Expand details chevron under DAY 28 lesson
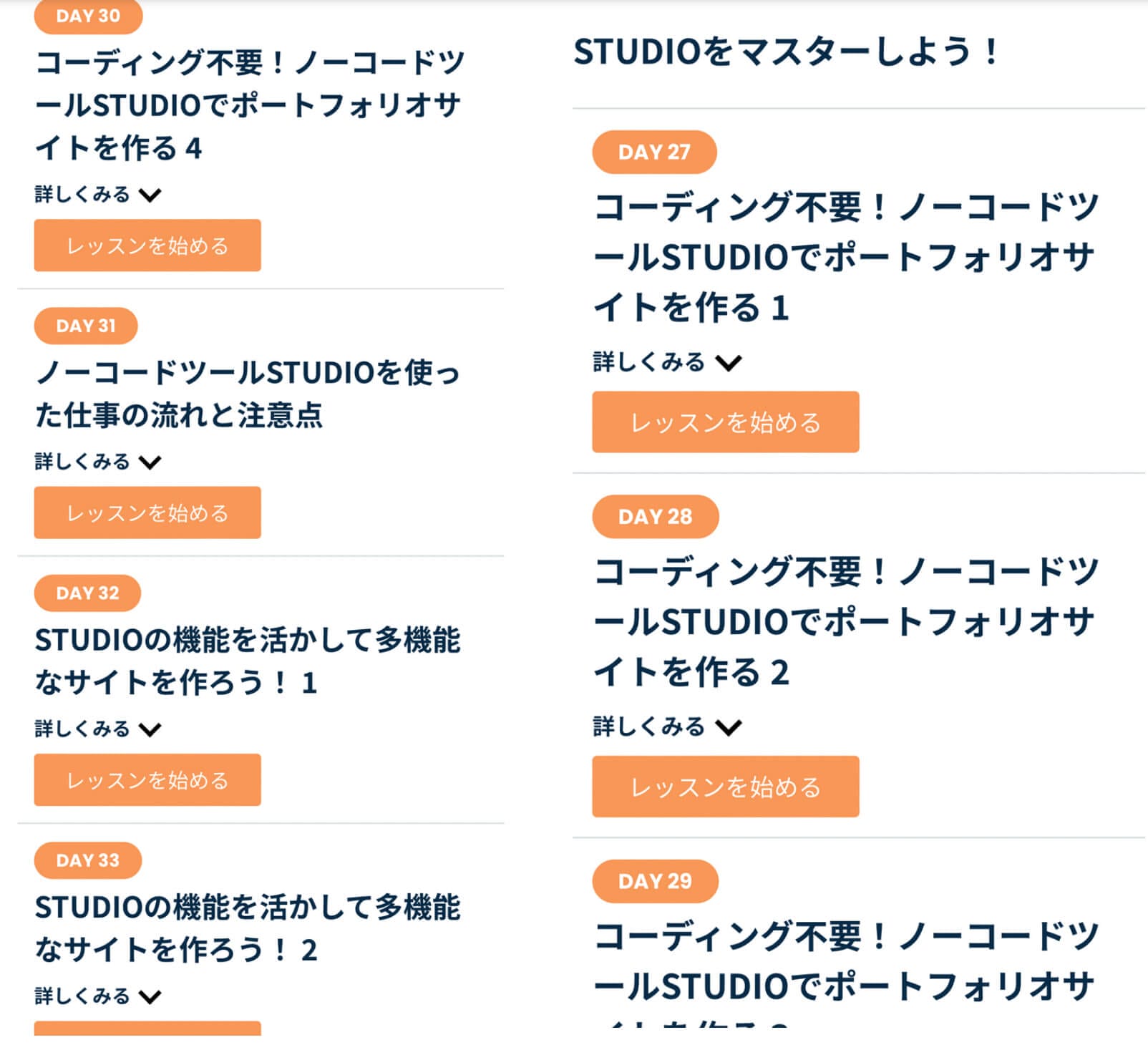This screenshot has width=1148, height=1045. (x=729, y=727)
